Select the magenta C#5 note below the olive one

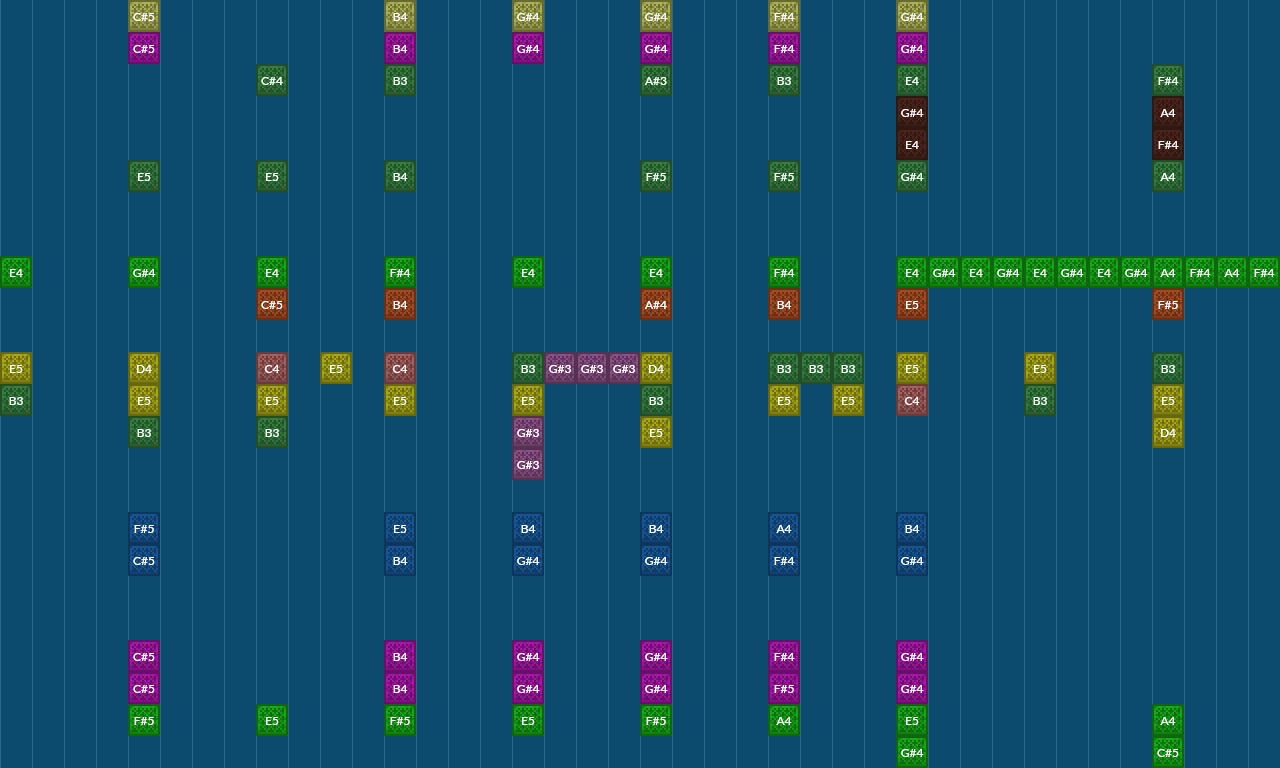pos(143,48)
